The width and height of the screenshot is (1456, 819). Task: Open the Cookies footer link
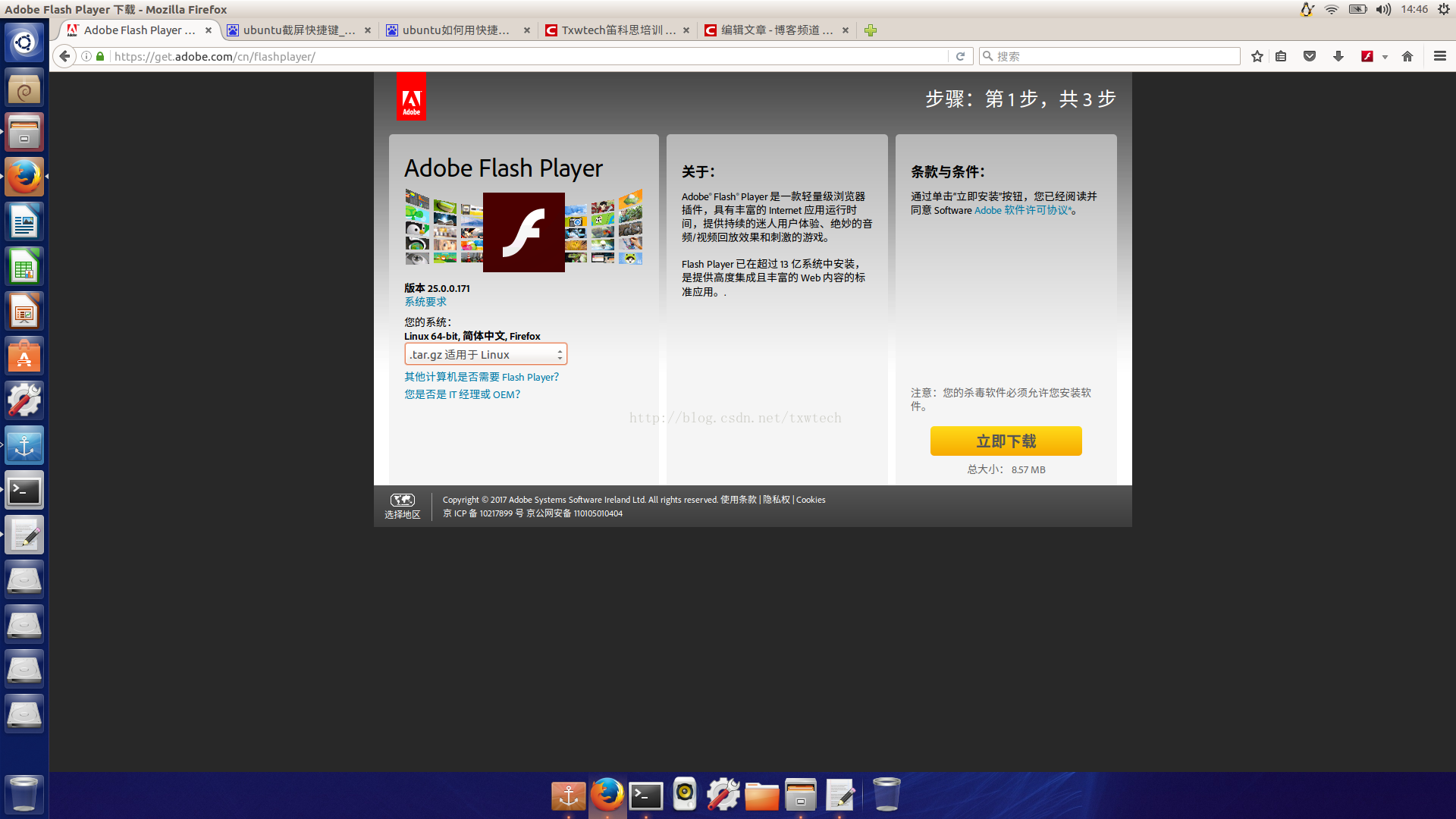[811, 500]
